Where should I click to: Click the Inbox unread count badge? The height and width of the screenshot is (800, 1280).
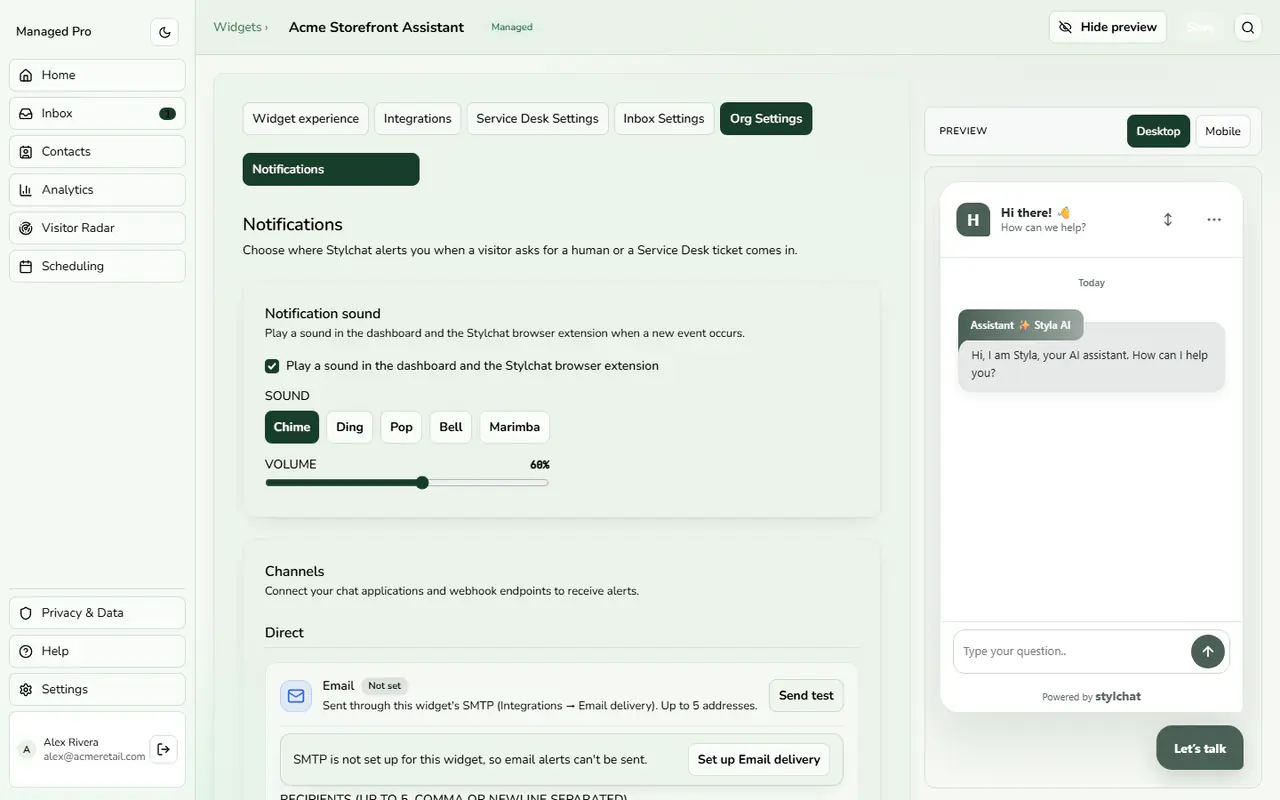[x=167, y=114]
